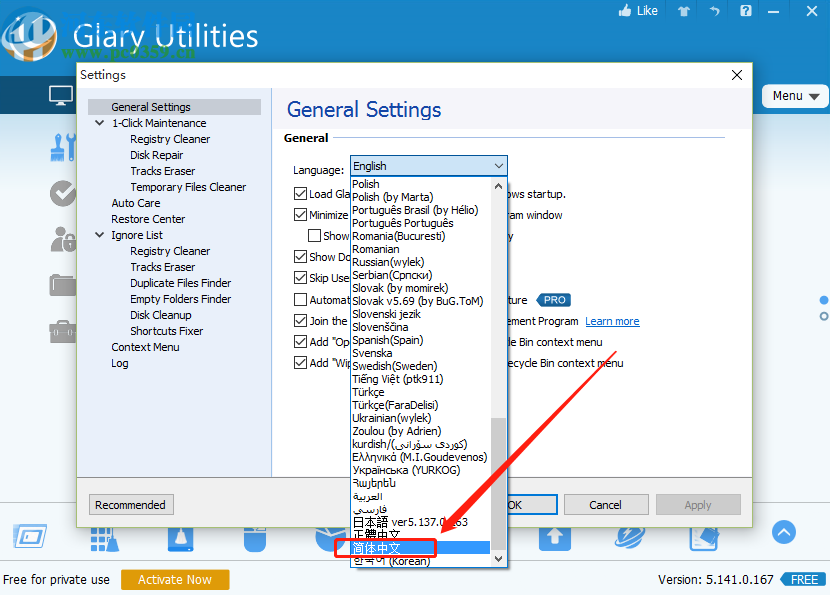Enable the indented Show checkbox under Minimize
This screenshot has width=830, height=595.
pyautogui.click(x=314, y=236)
